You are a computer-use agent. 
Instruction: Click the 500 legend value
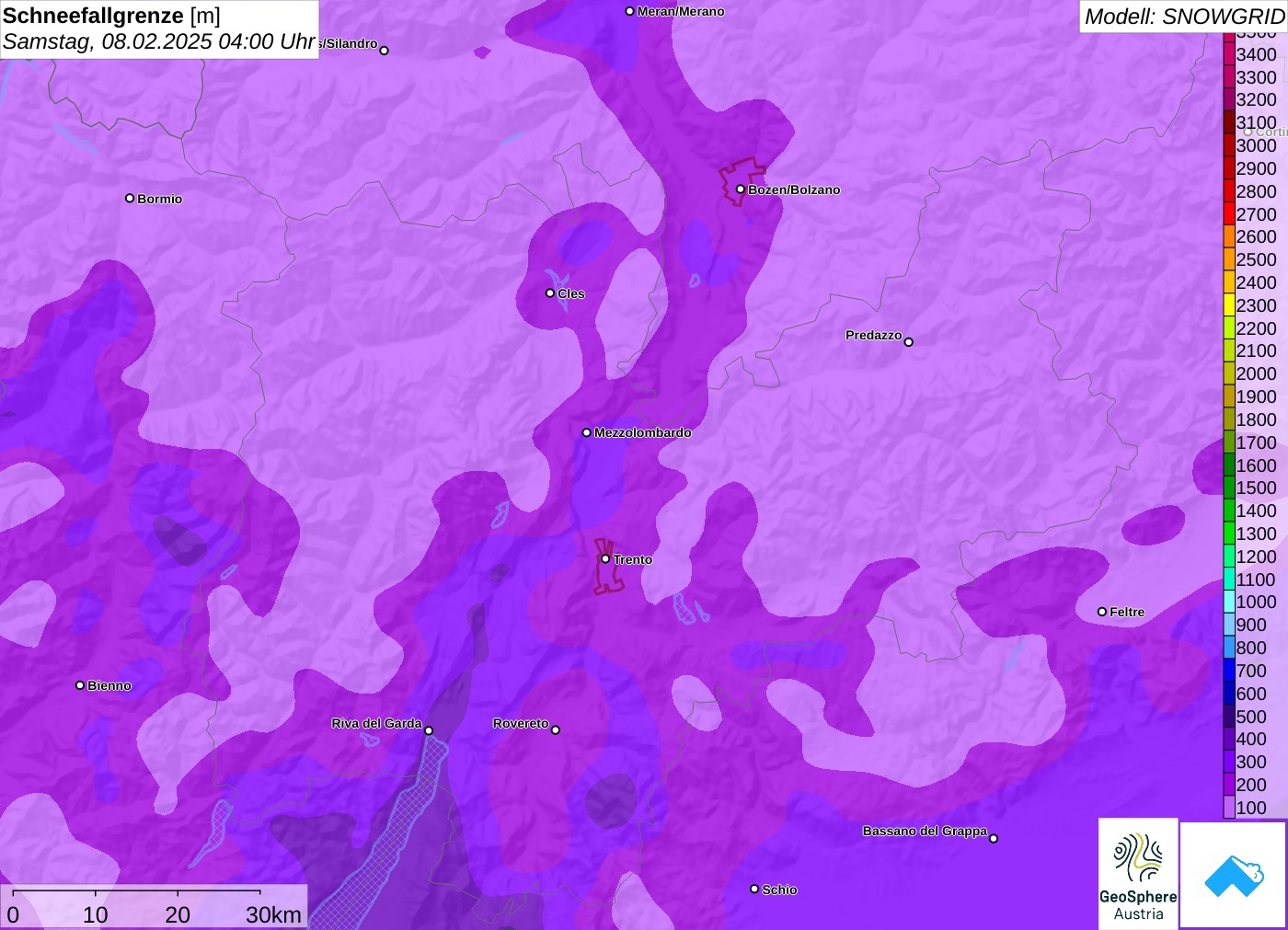point(1250,717)
